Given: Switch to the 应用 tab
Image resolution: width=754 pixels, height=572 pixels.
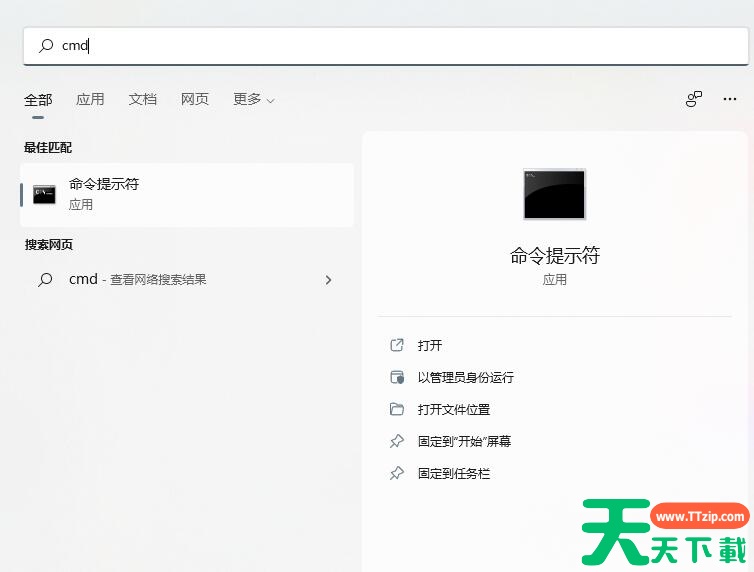Looking at the screenshot, I should click(90, 99).
